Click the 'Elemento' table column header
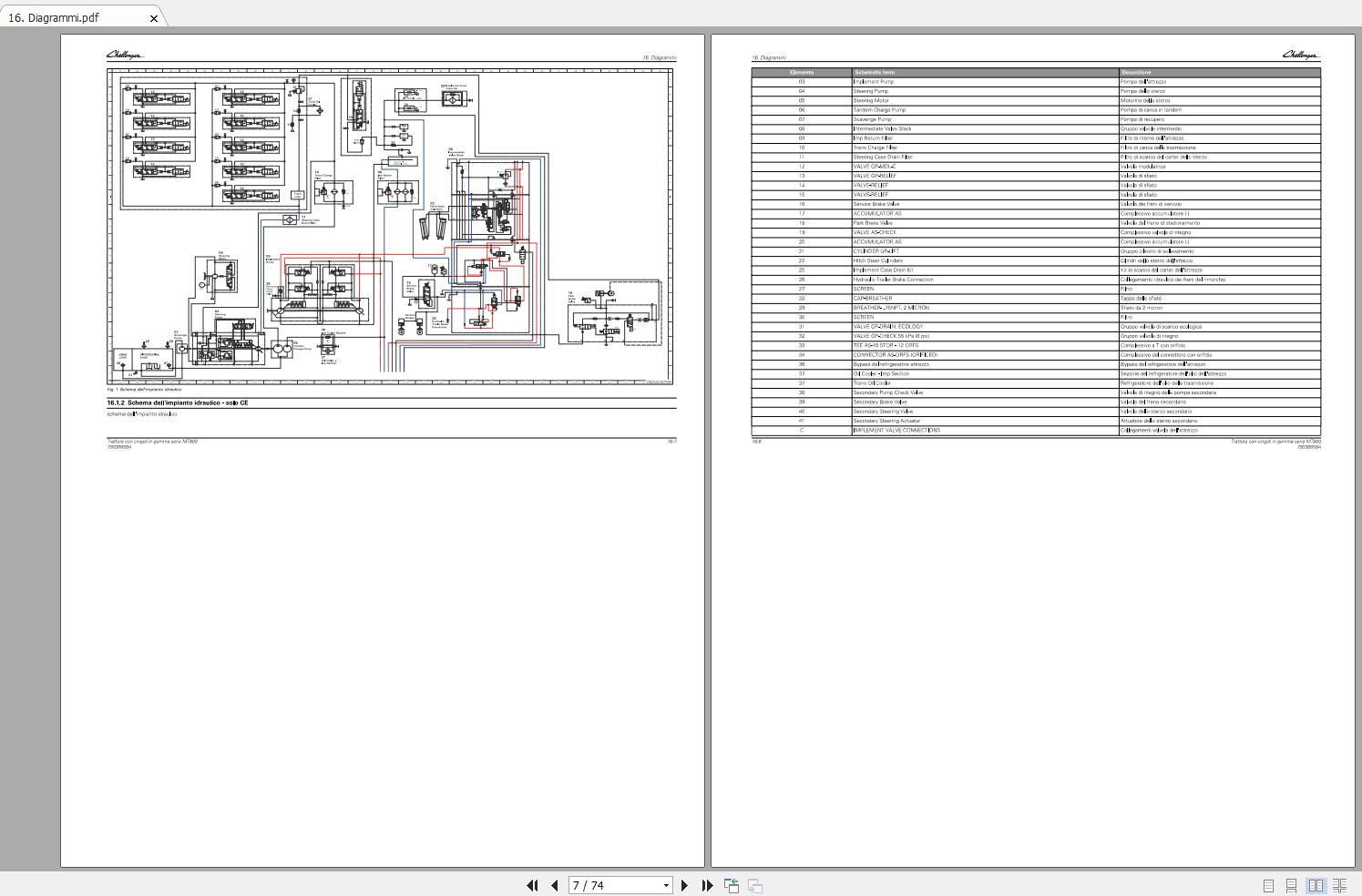This screenshot has height=896, width=1362. point(802,72)
